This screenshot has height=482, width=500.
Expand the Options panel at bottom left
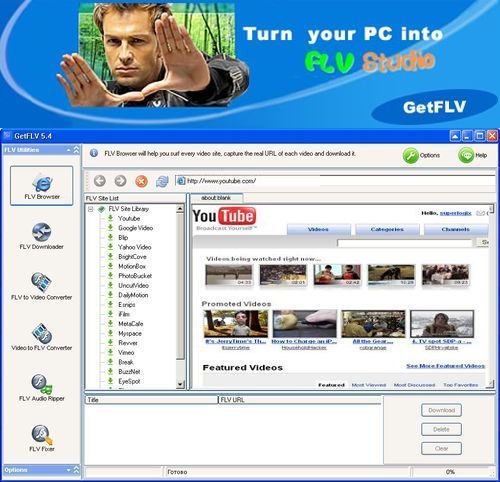[x=76, y=470]
